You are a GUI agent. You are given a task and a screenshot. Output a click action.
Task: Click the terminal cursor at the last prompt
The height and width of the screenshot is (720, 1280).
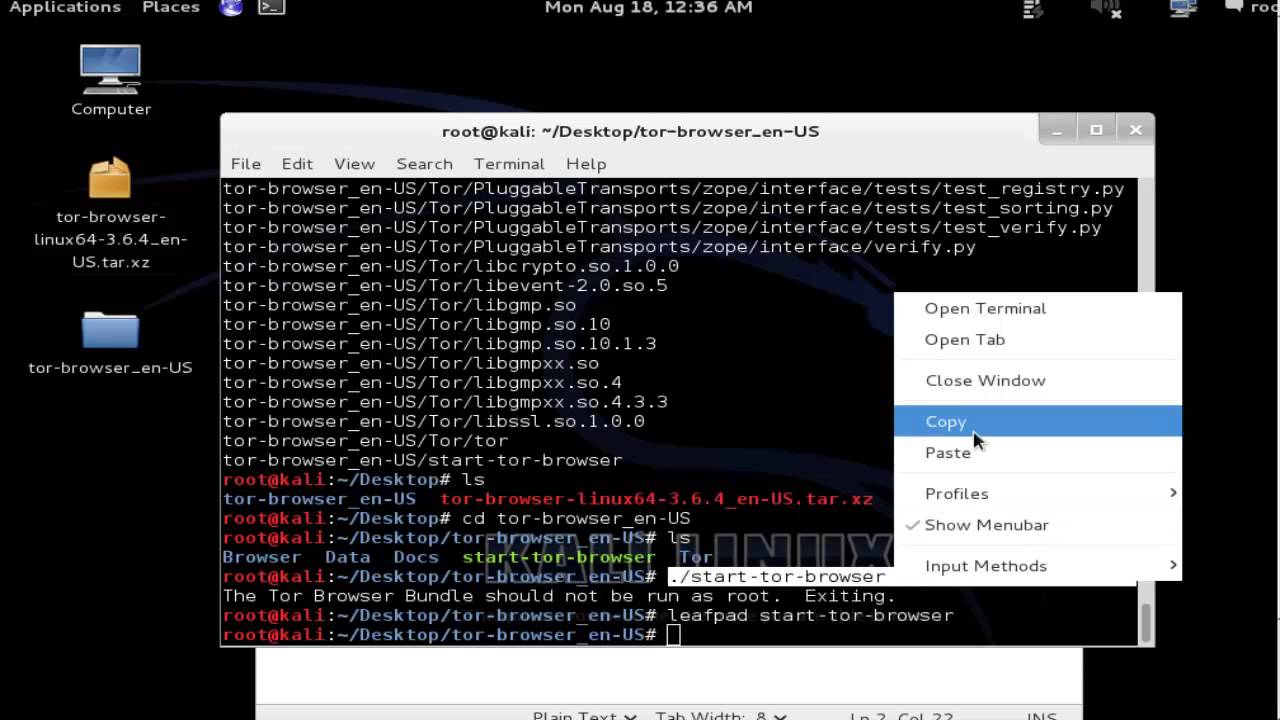(674, 635)
